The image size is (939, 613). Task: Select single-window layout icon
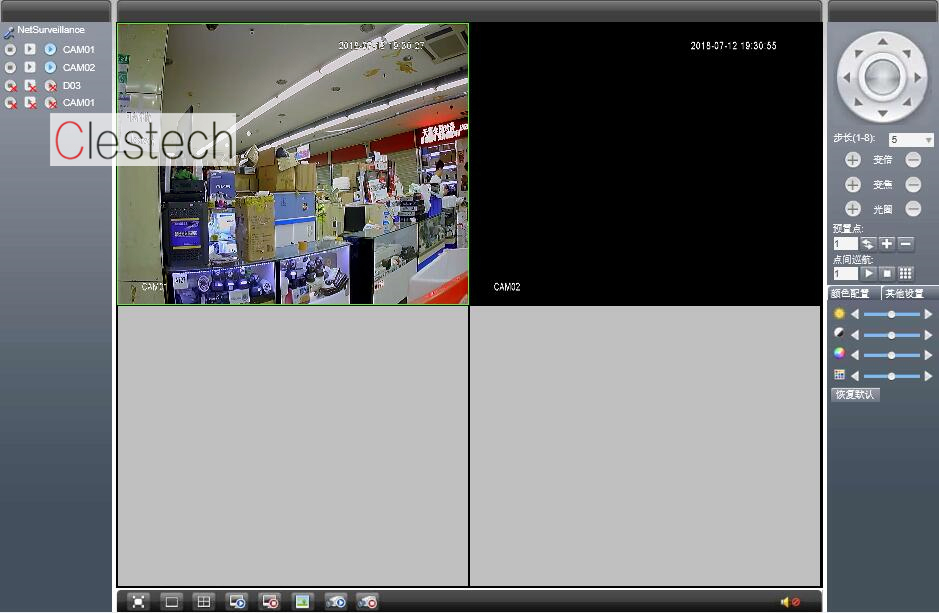coord(172,602)
